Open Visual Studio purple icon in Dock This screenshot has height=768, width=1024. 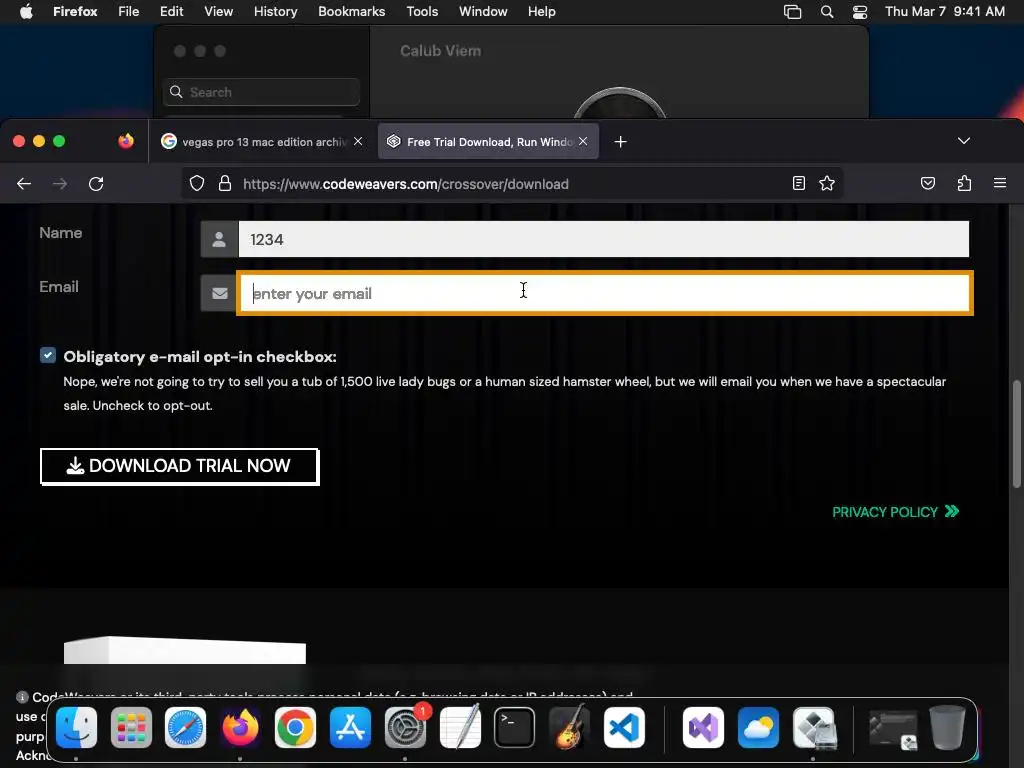tap(703, 727)
